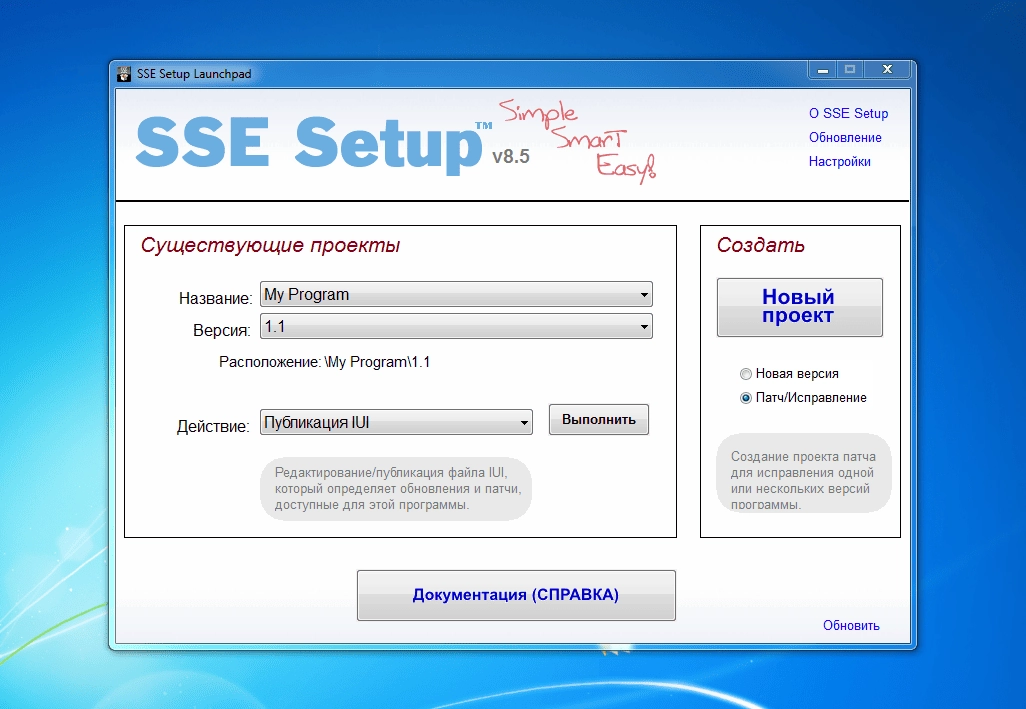Click the Новый проект button

click(800, 307)
